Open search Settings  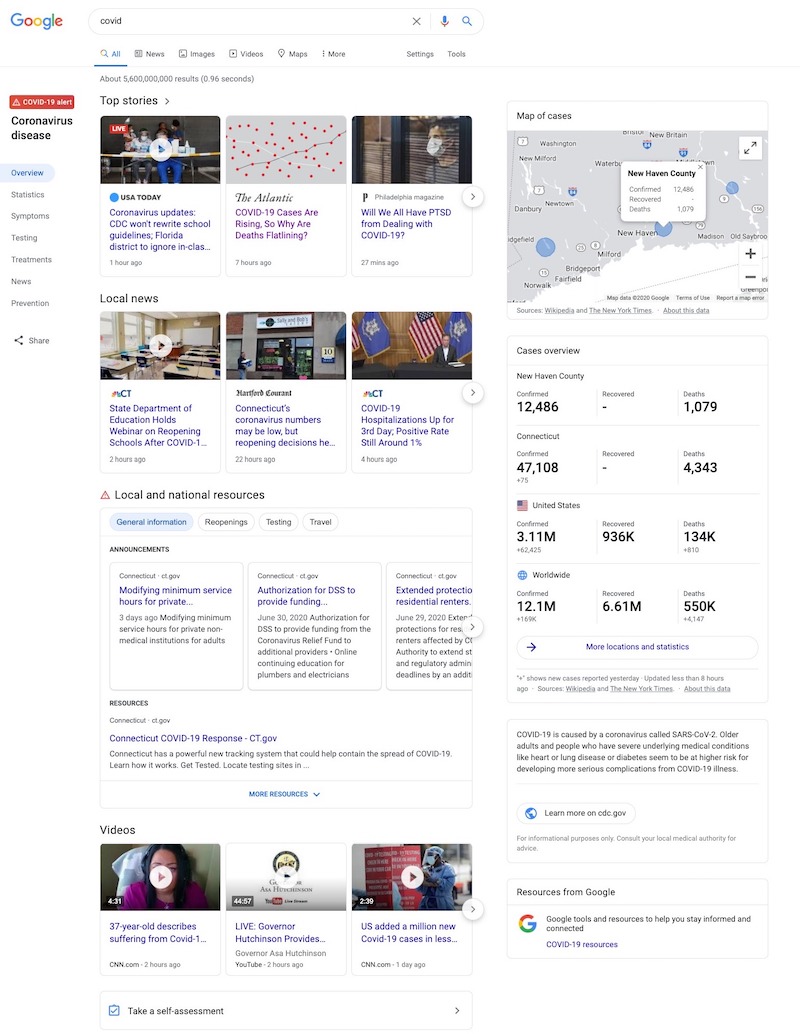(x=420, y=54)
